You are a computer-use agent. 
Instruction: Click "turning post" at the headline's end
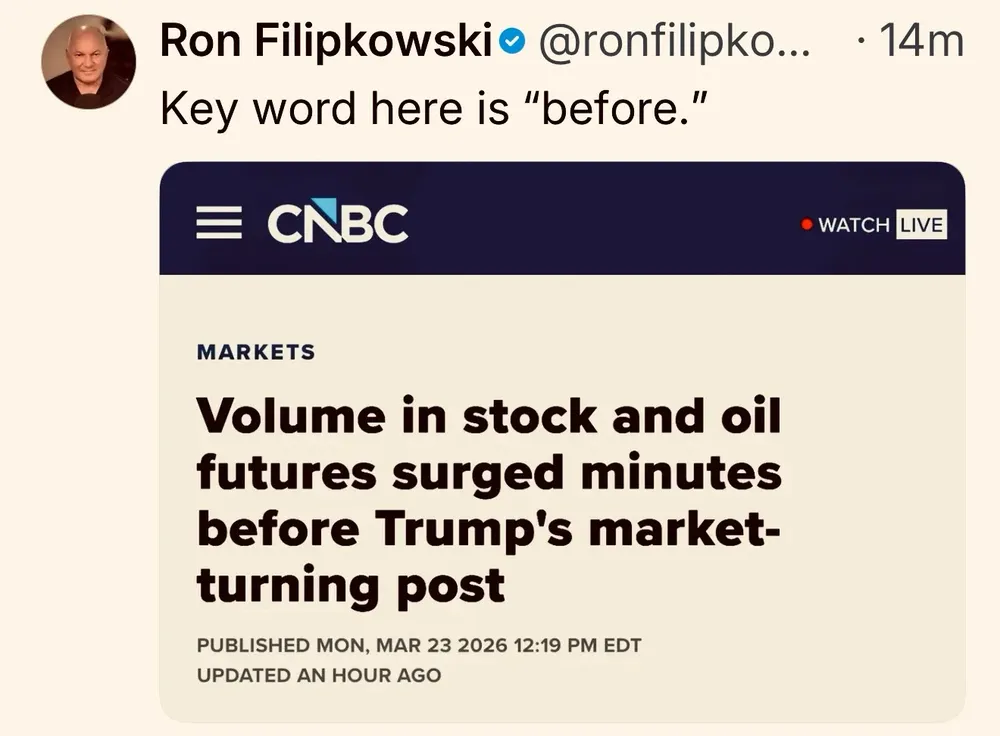click(x=351, y=585)
